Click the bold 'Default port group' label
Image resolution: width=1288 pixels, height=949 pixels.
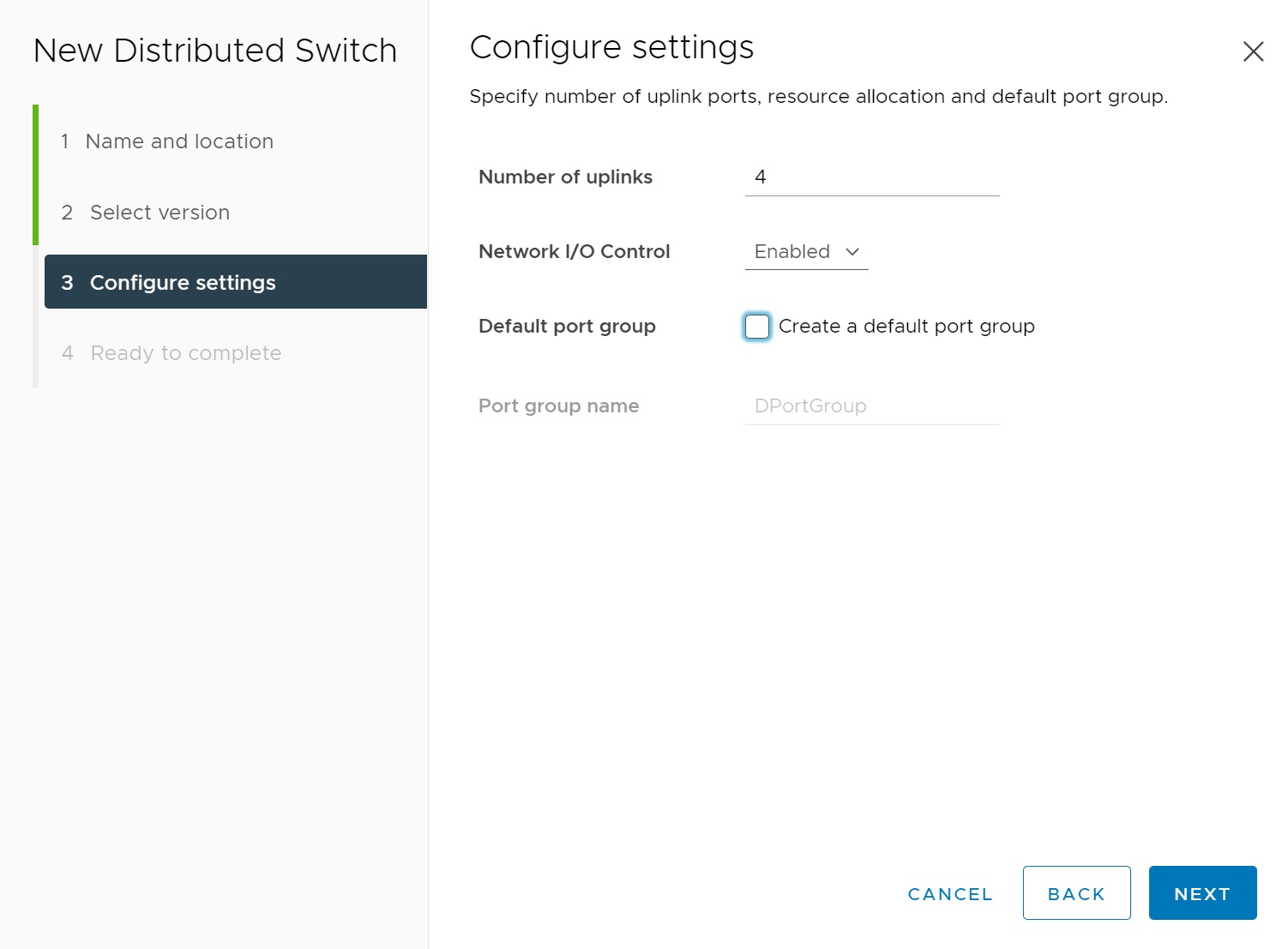[x=567, y=327]
